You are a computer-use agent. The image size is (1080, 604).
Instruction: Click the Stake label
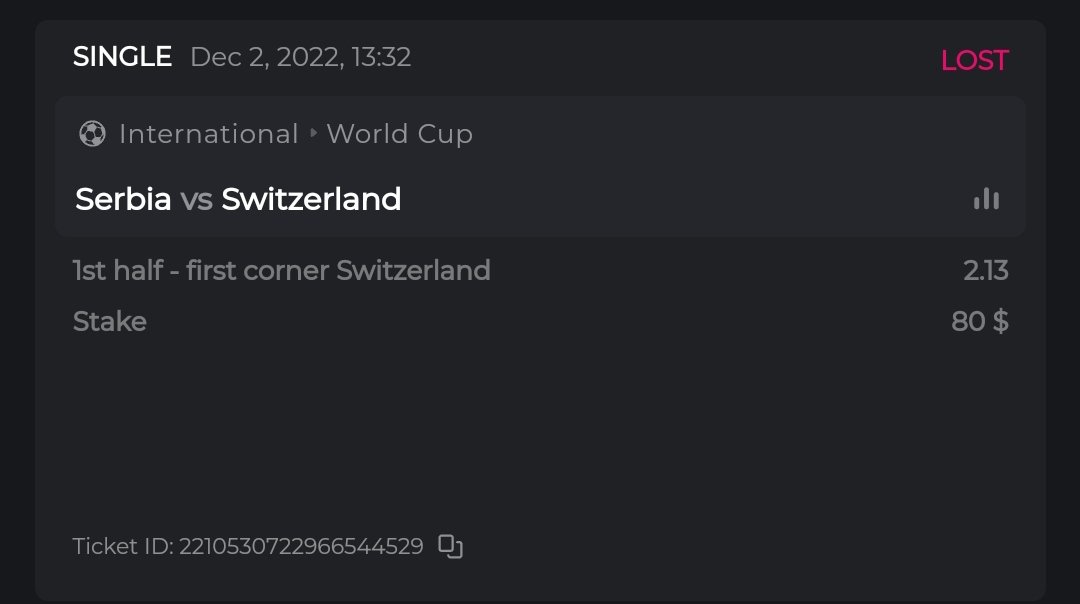tap(110, 322)
